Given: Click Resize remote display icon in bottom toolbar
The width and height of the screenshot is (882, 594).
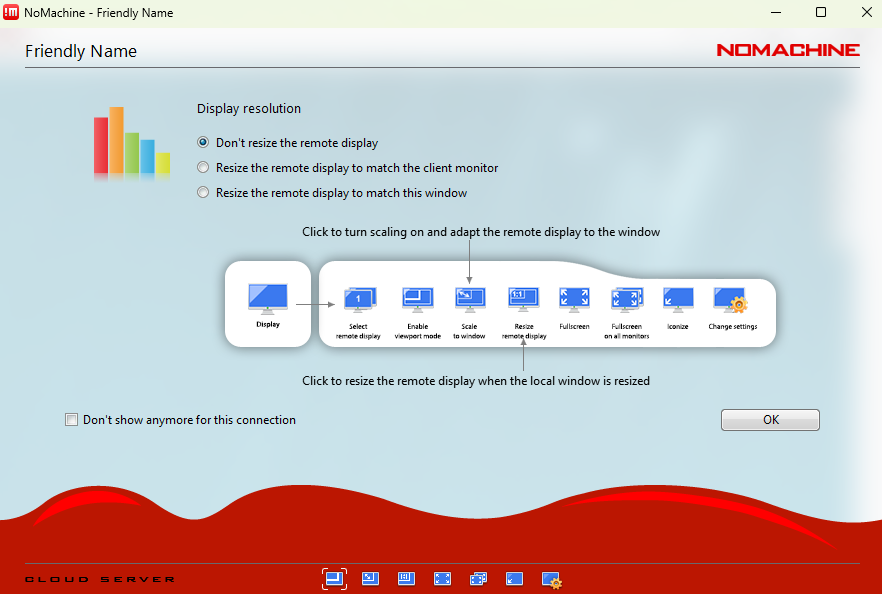Looking at the screenshot, I should [x=406, y=578].
